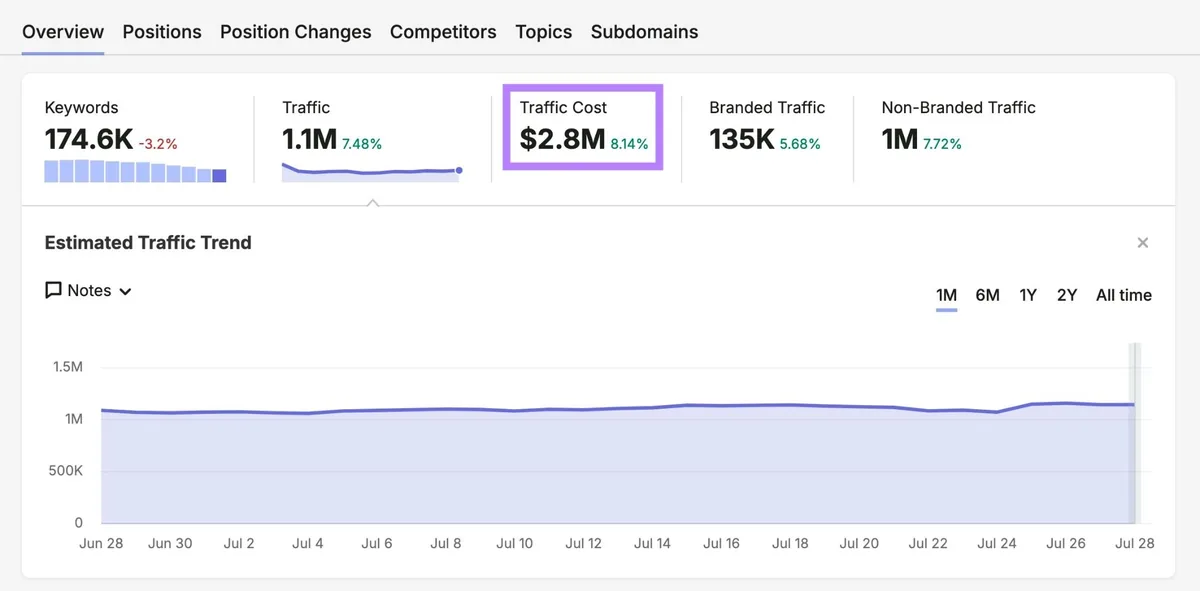Click the Jul 28 marker on chart
1200x591 pixels.
click(1134, 433)
